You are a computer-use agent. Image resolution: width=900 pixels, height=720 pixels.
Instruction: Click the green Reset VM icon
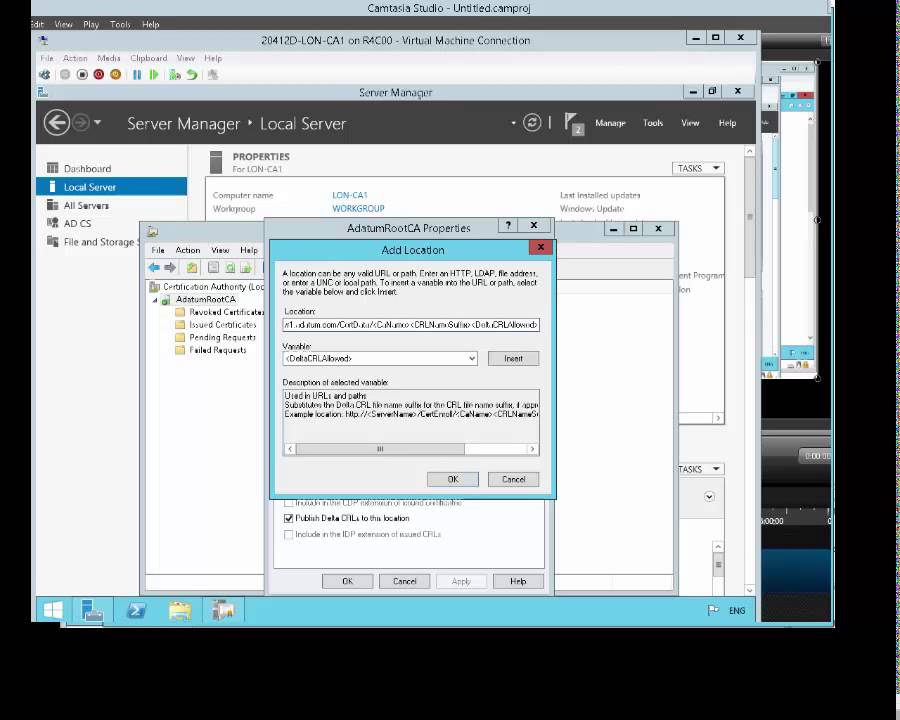pos(153,75)
